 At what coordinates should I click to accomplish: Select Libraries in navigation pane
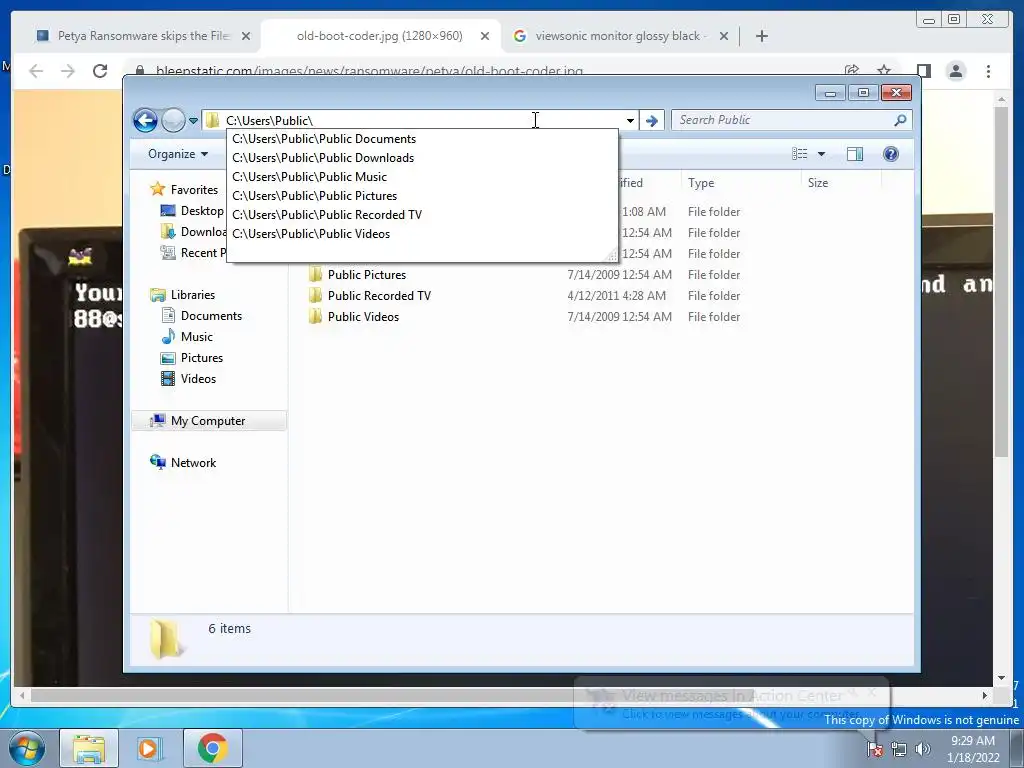tap(193, 295)
